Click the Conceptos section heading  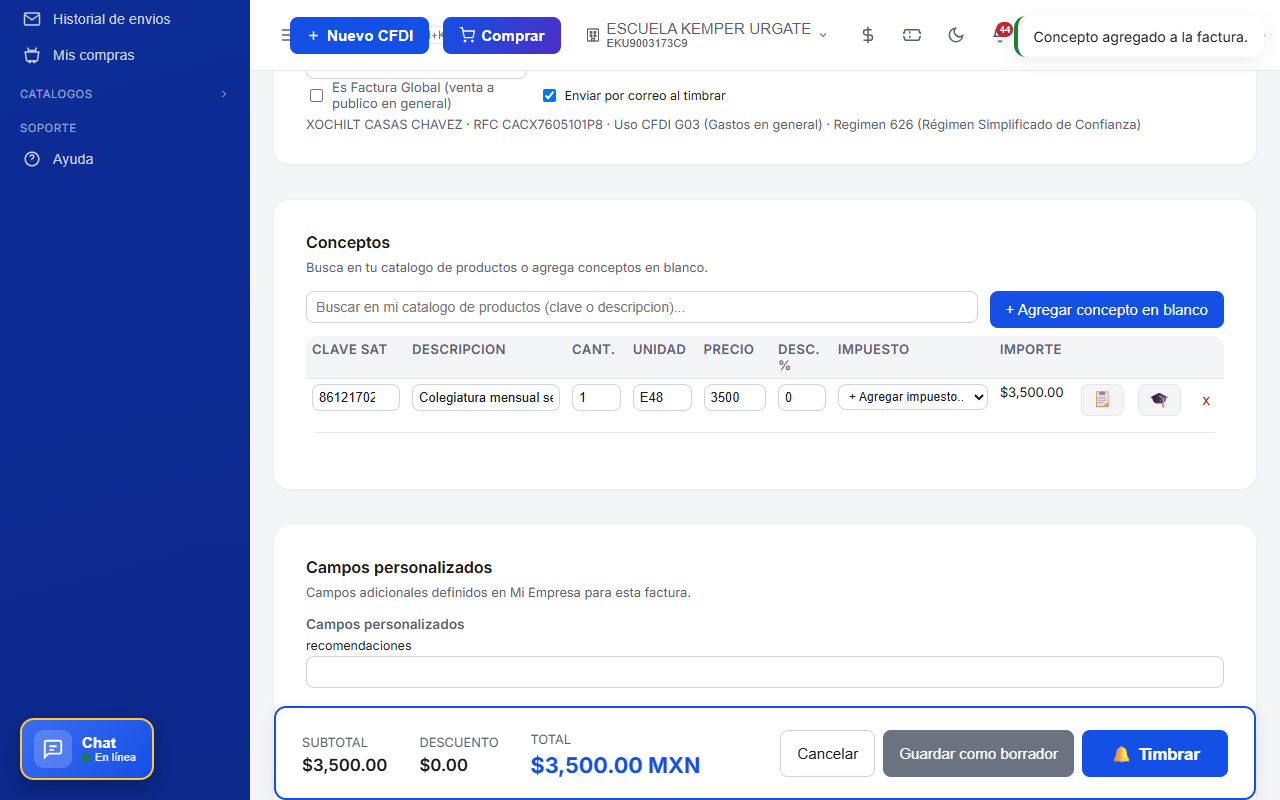(x=348, y=242)
